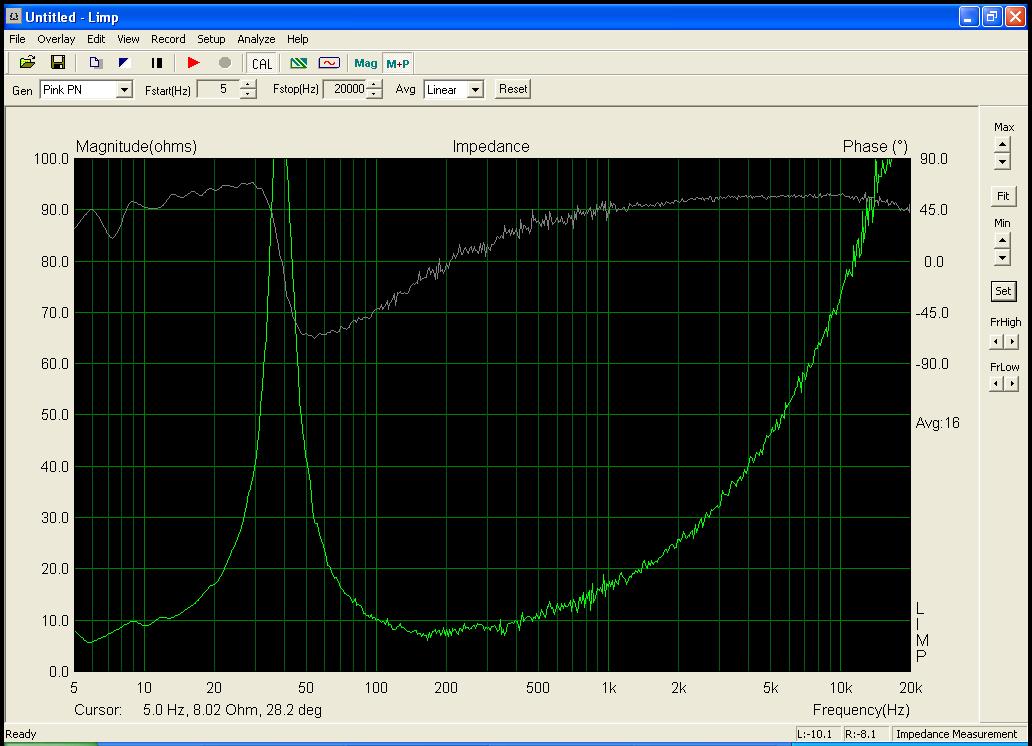The width and height of the screenshot is (1032, 746).
Task: Lower the graph Max with the down arrow
Action: pyautogui.click(x=1002, y=161)
